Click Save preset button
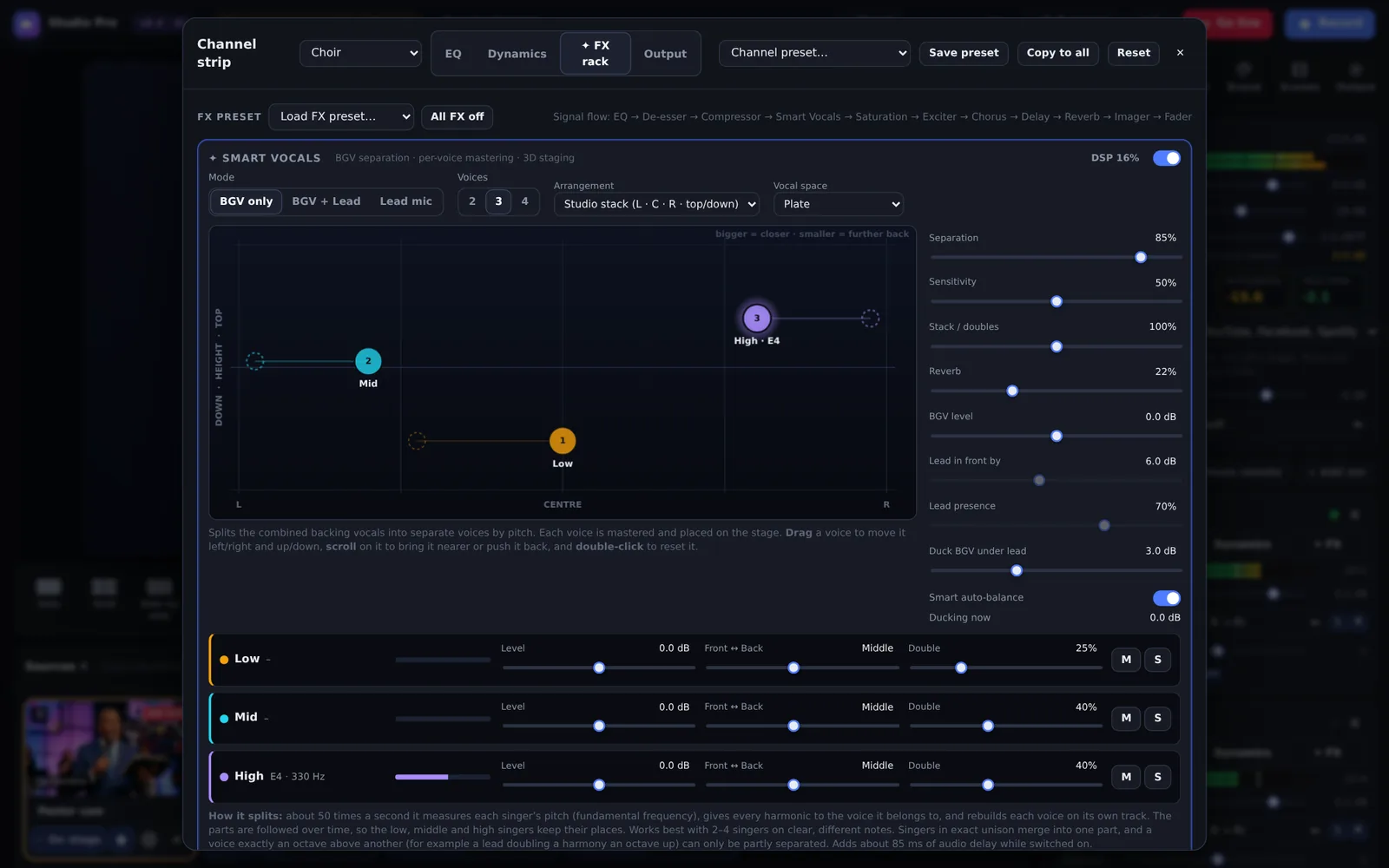 click(x=964, y=53)
